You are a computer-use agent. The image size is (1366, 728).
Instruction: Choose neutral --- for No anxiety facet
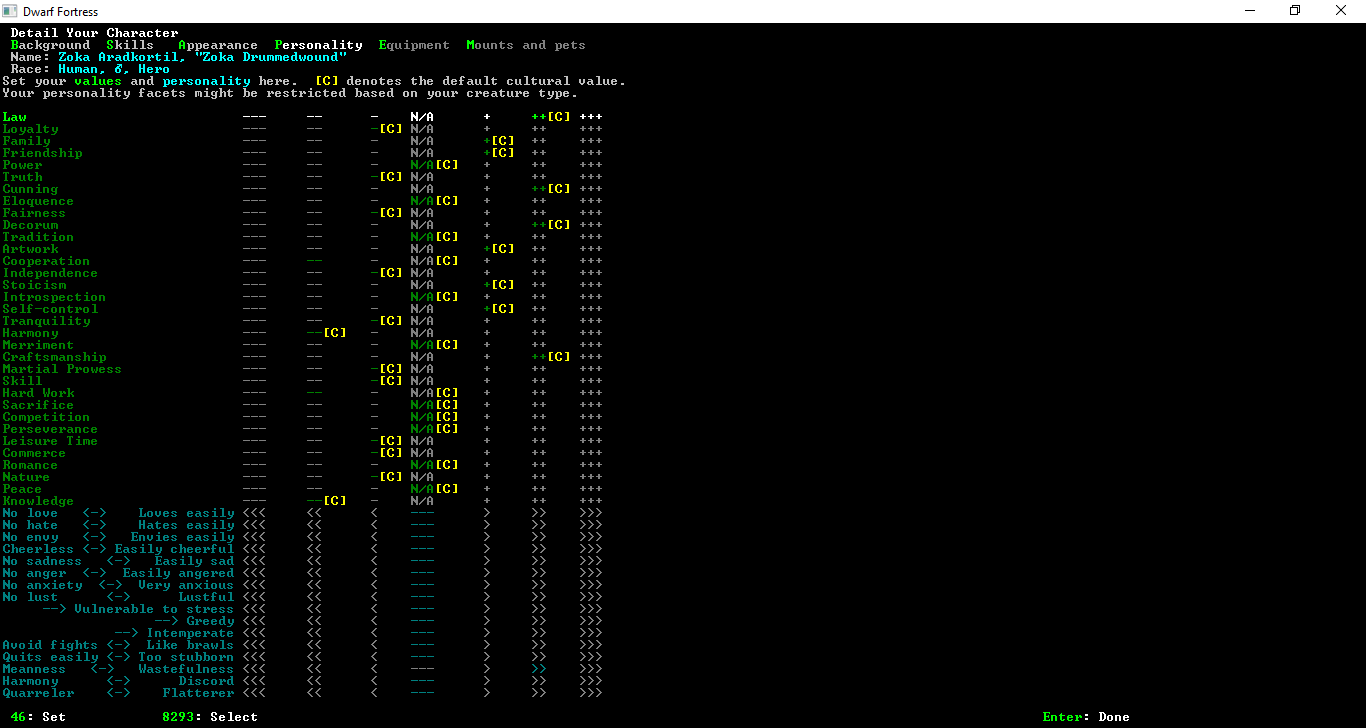pos(422,585)
